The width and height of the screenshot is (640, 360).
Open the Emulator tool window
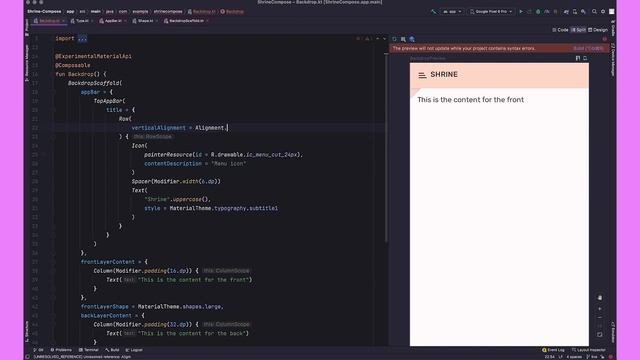click(x=613, y=333)
